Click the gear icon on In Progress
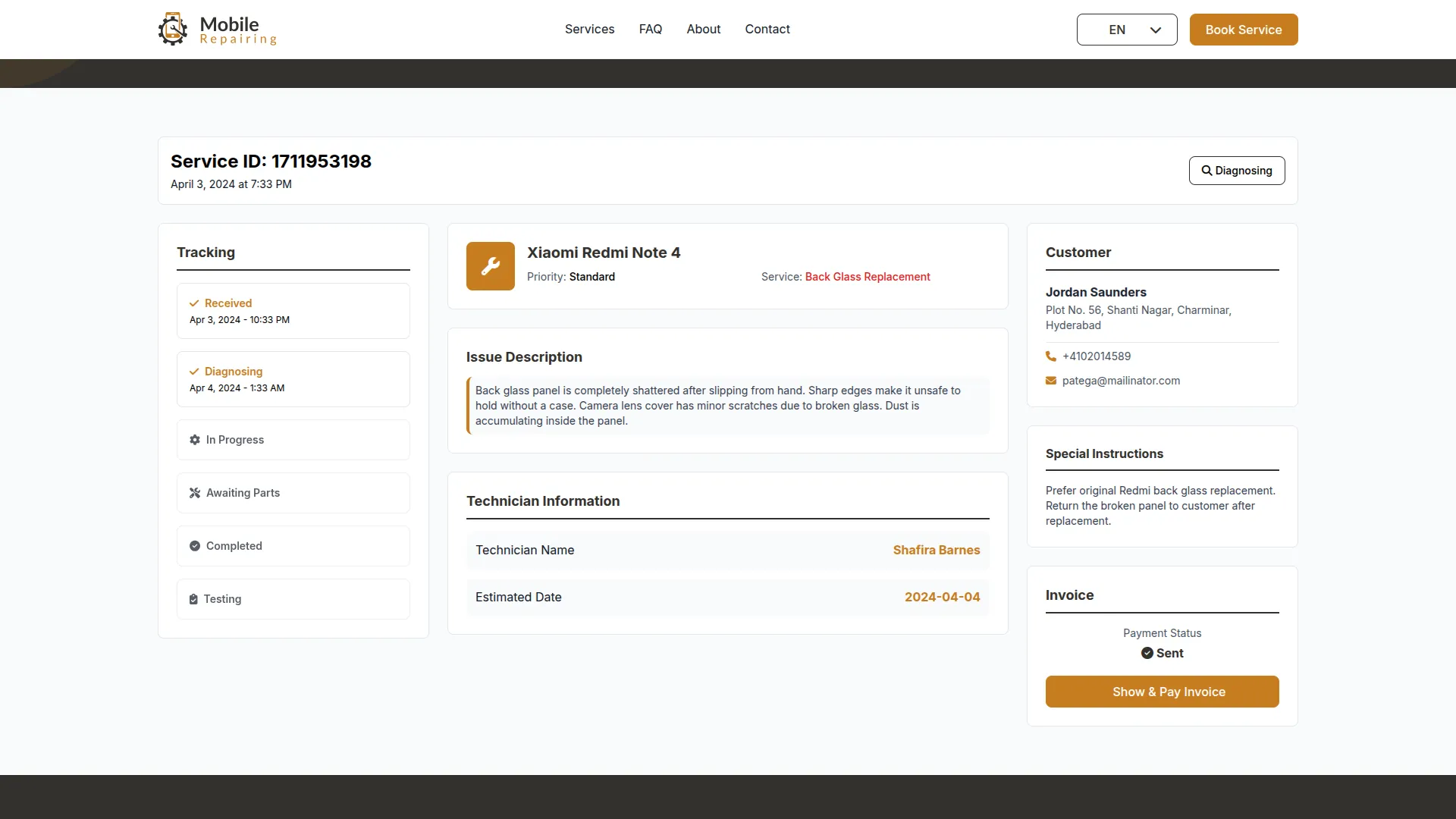Viewport: 1456px width, 819px height. (195, 440)
